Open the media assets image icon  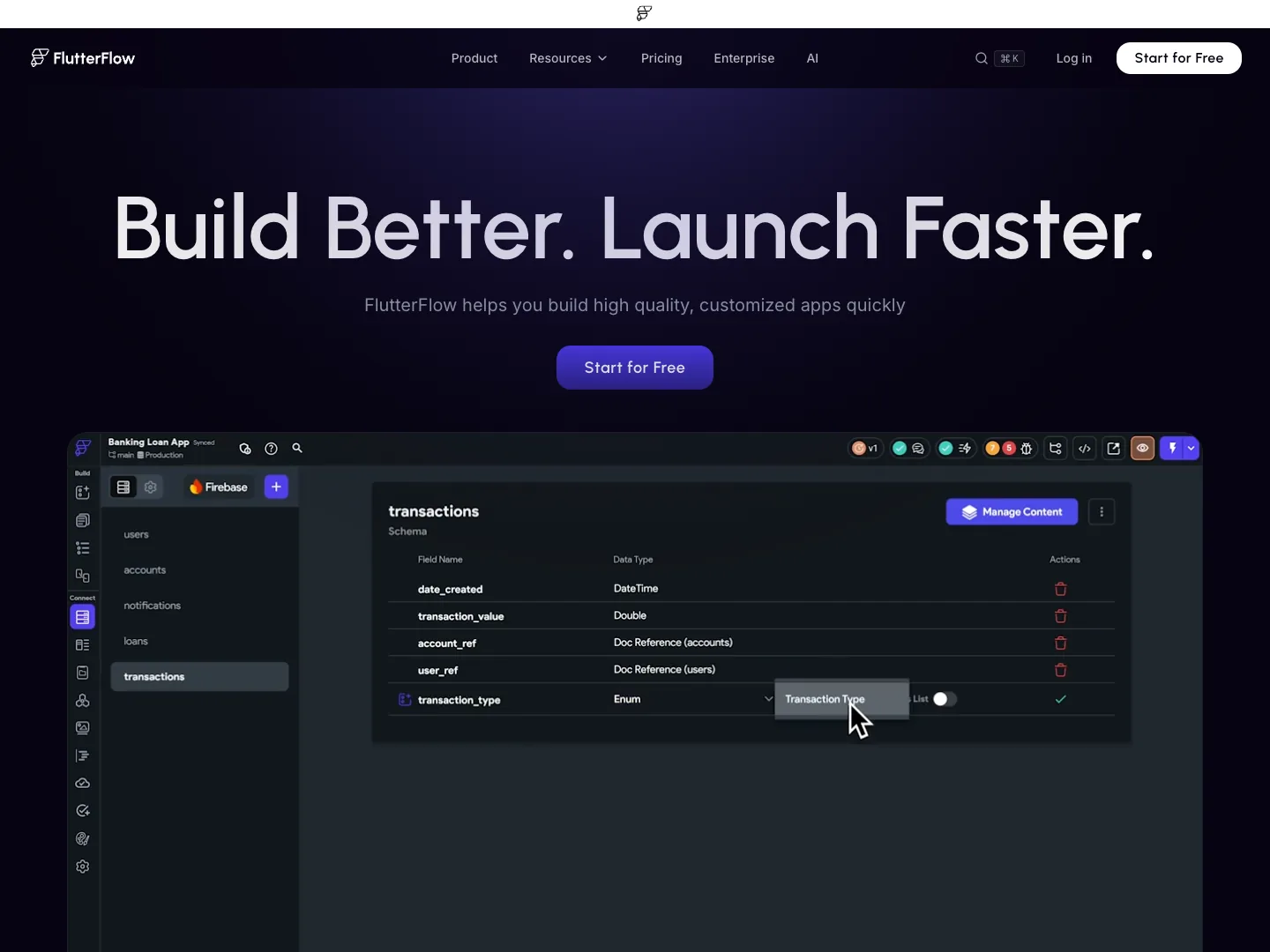tap(83, 728)
